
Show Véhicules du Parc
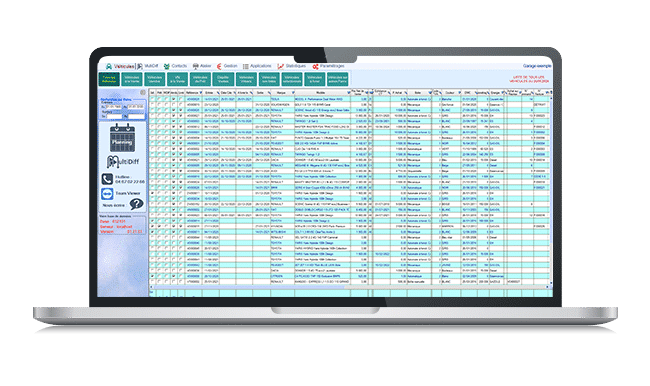click(x=200, y=80)
